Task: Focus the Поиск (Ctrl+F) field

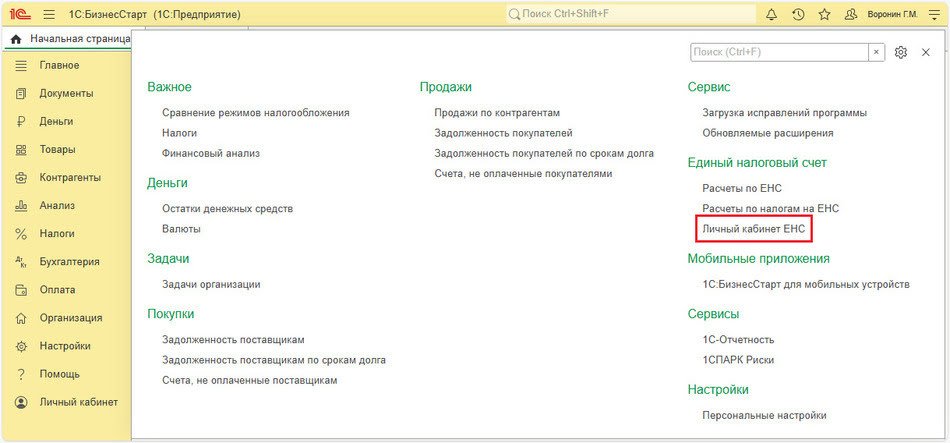Action: coord(780,53)
